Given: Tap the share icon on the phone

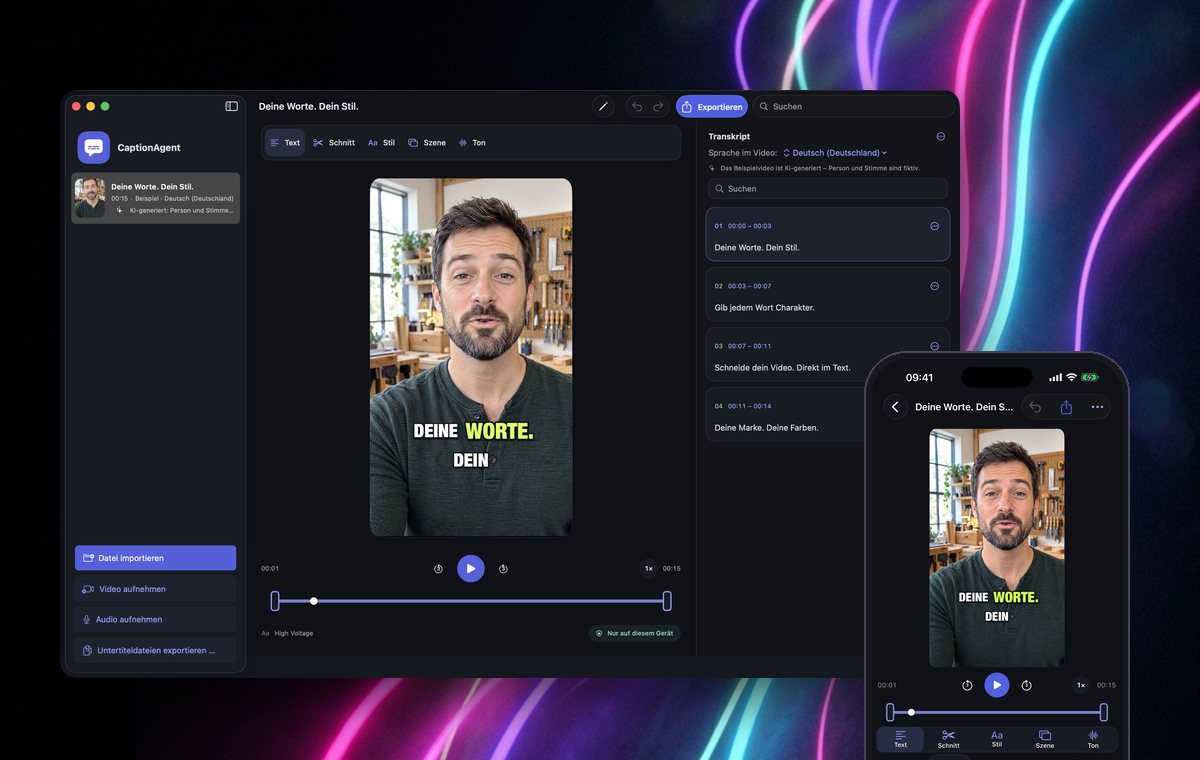Looking at the screenshot, I should point(1066,407).
